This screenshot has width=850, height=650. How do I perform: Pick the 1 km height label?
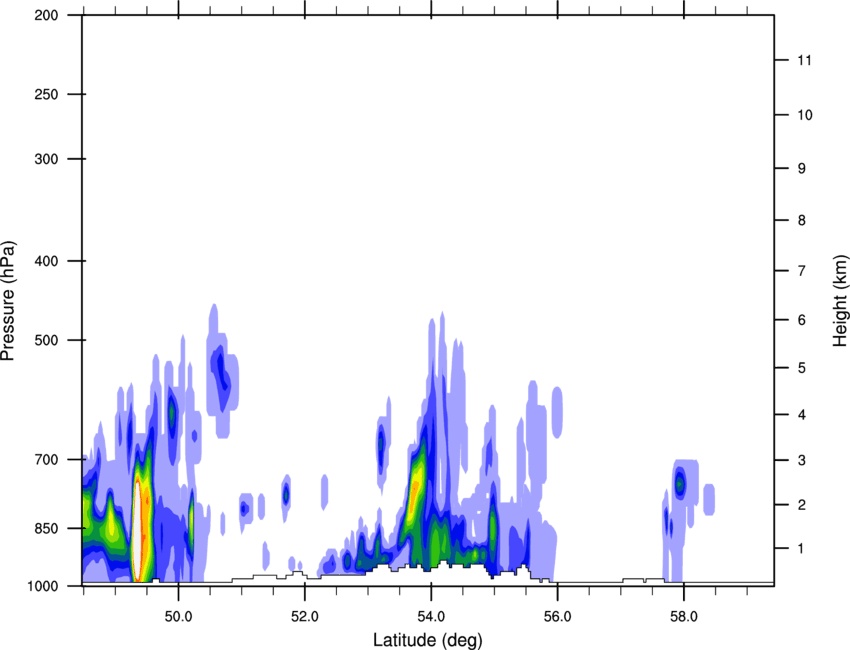point(802,549)
